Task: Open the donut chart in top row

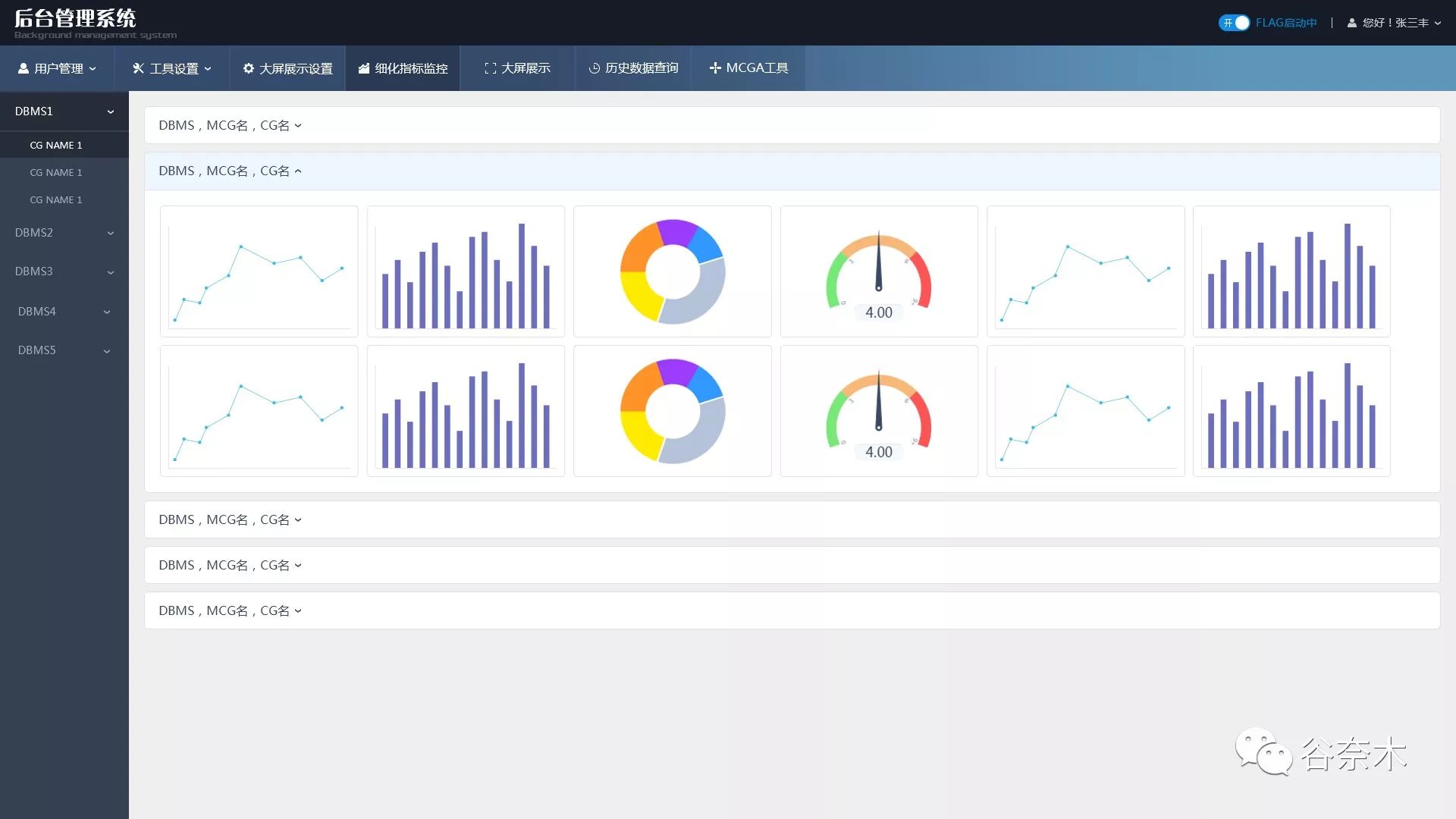Action: point(673,271)
